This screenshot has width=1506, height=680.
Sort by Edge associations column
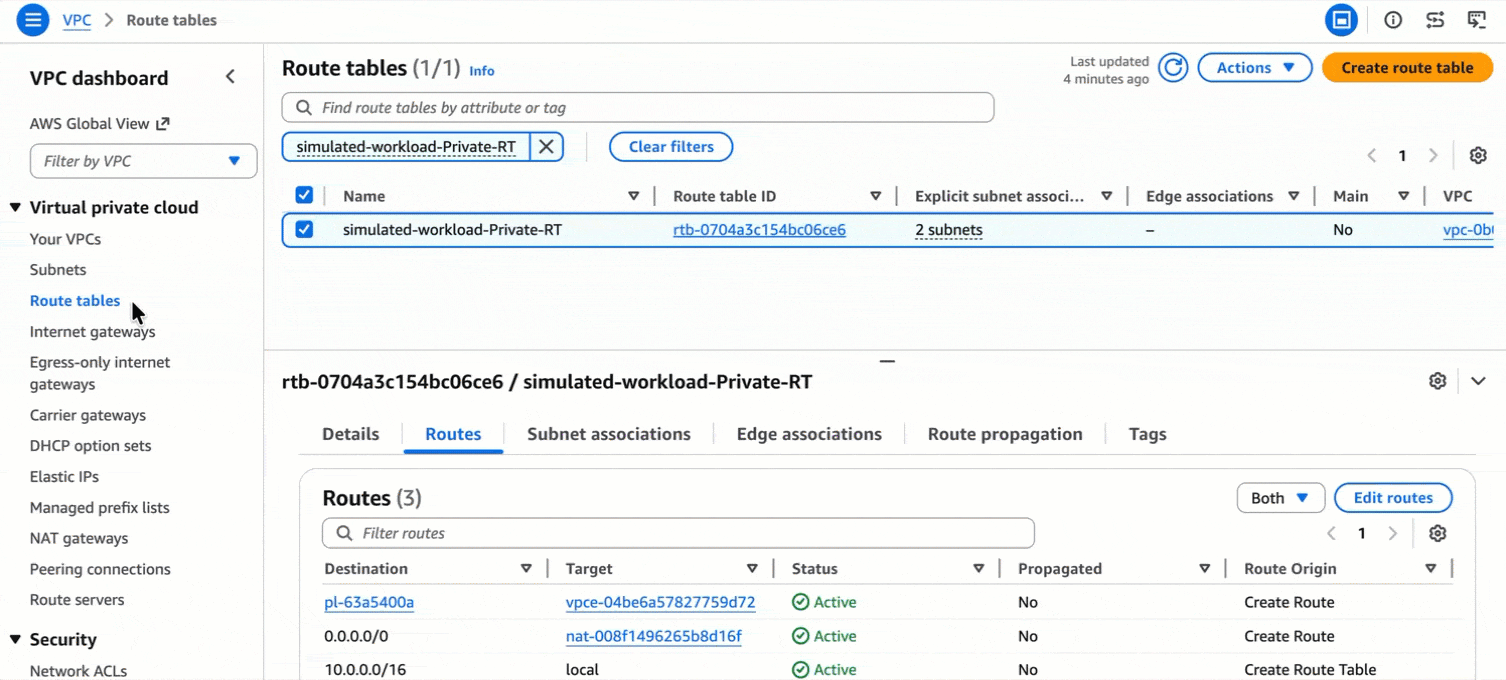pos(1293,196)
